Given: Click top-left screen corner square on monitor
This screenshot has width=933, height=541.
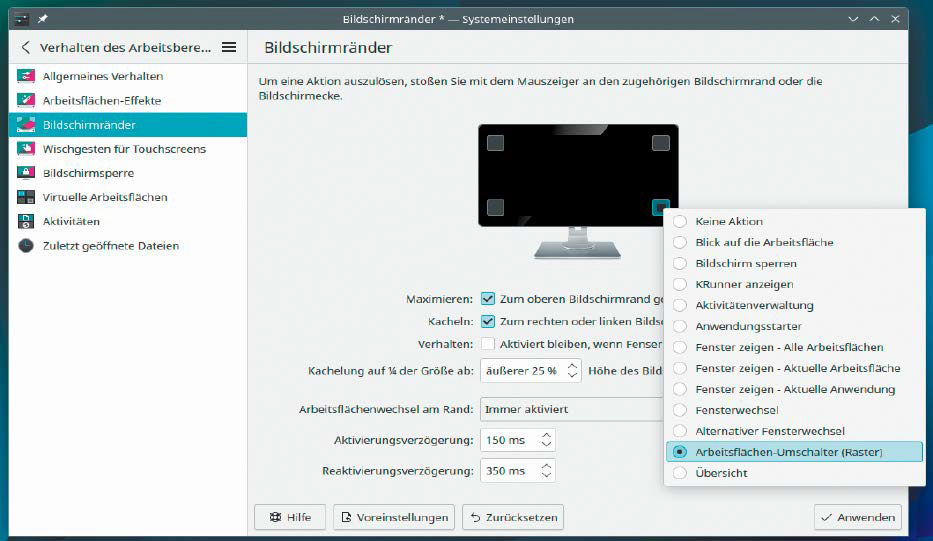Looking at the screenshot, I should click(495, 143).
